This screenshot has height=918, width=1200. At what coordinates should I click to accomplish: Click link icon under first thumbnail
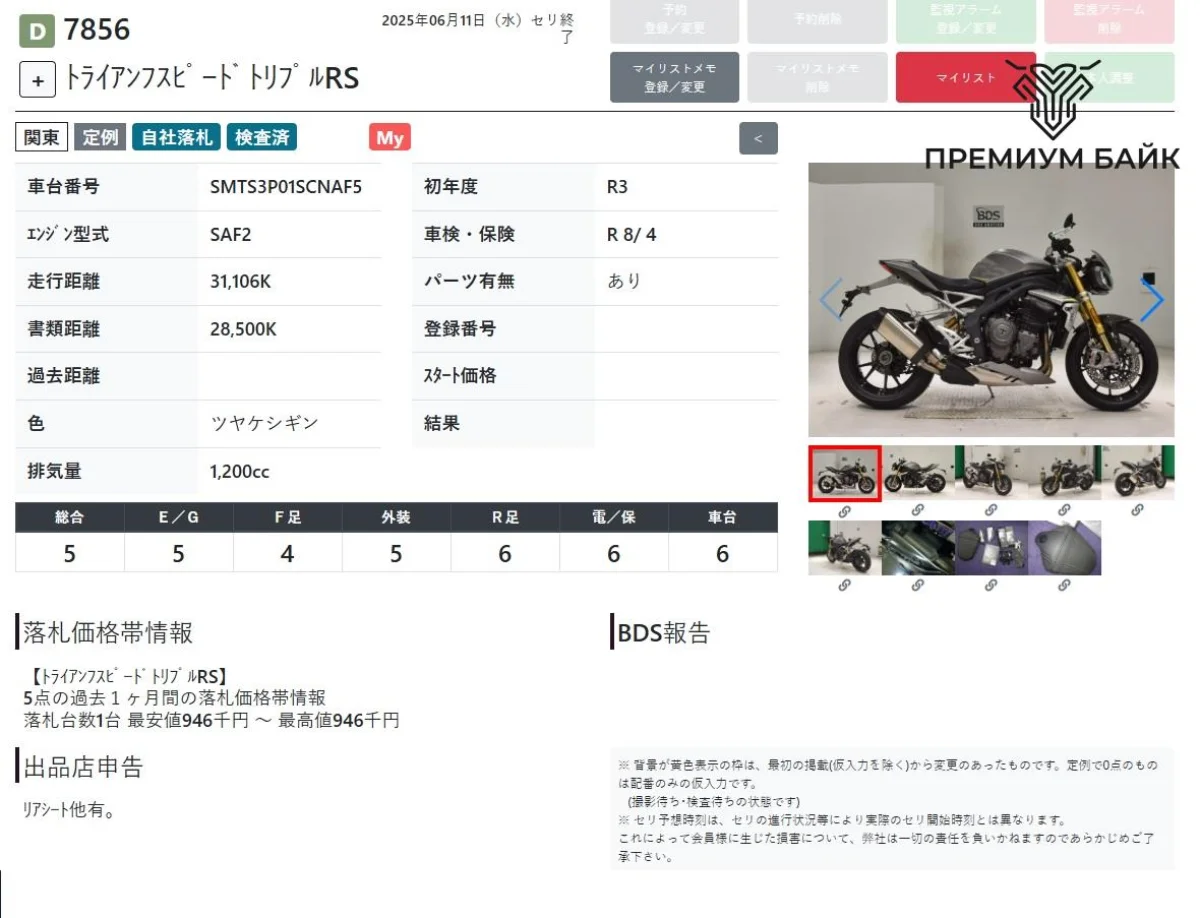tap(844, 510)
